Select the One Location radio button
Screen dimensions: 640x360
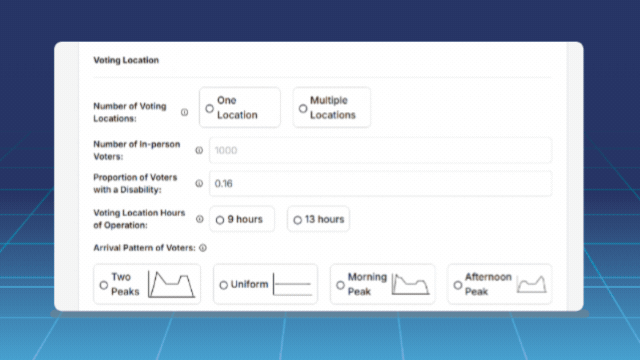209,109
